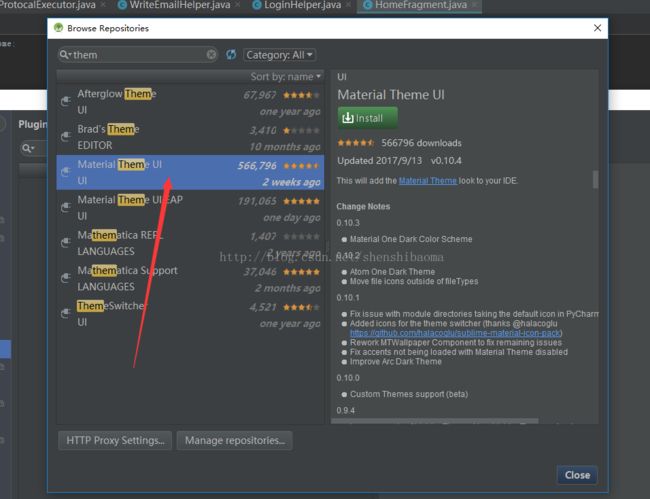
Task: Select the Mathematica Support plugin row
Action: point(190,279)
